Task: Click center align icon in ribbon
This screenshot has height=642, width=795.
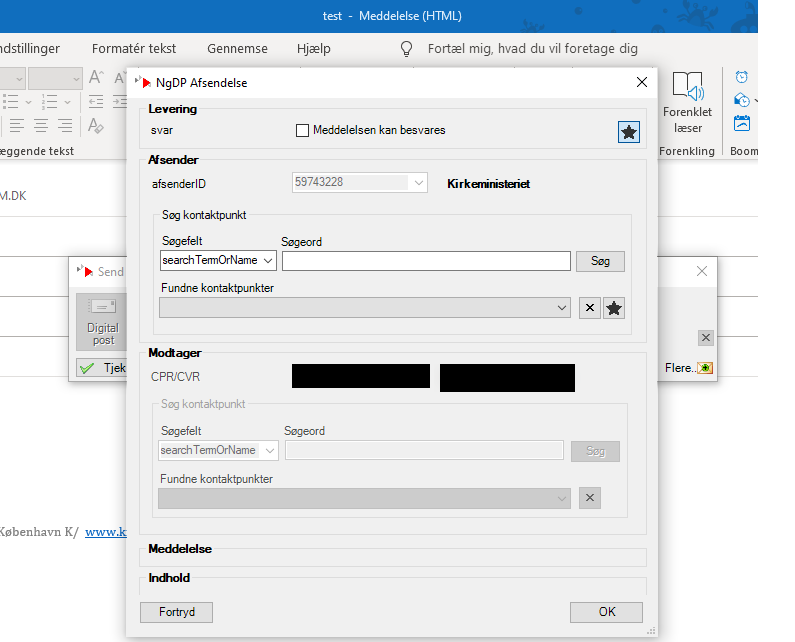Action: click(41, 125)
